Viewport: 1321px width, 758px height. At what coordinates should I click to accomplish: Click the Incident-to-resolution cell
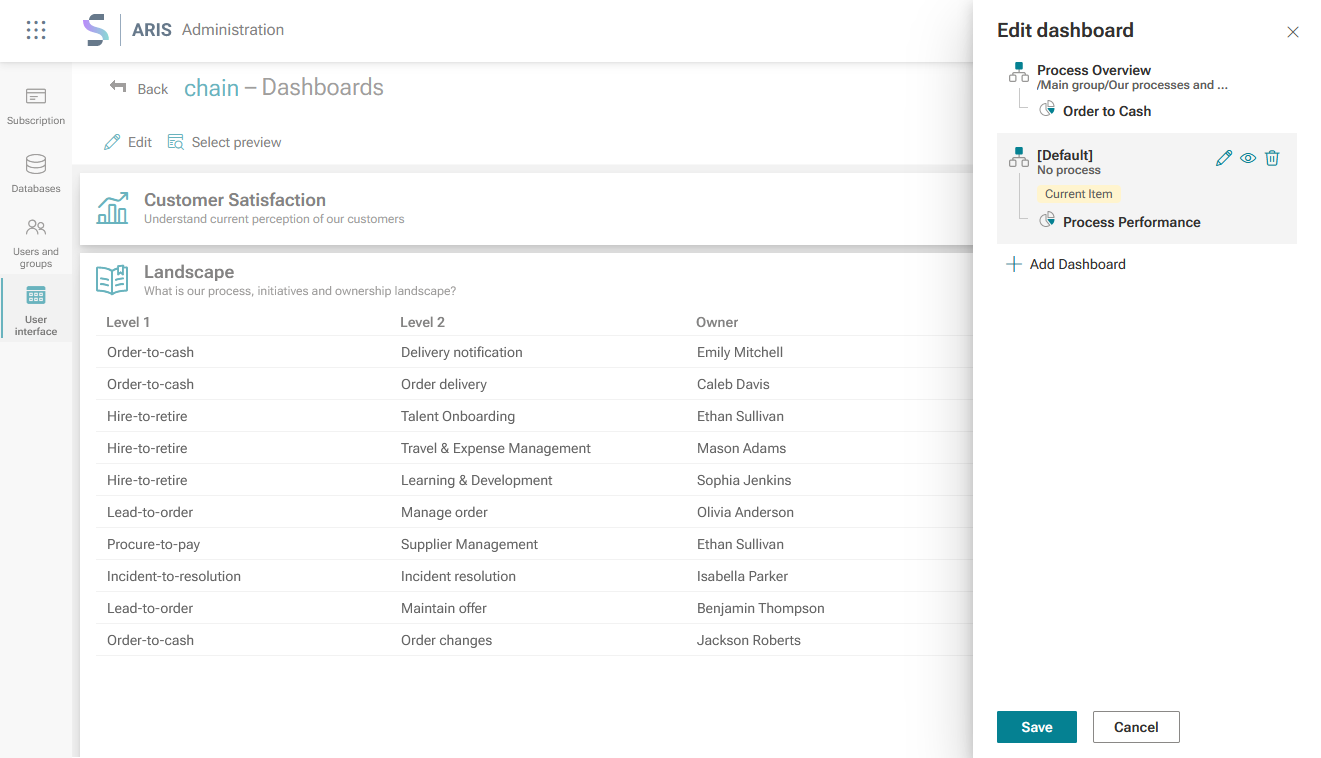(174, 576)
